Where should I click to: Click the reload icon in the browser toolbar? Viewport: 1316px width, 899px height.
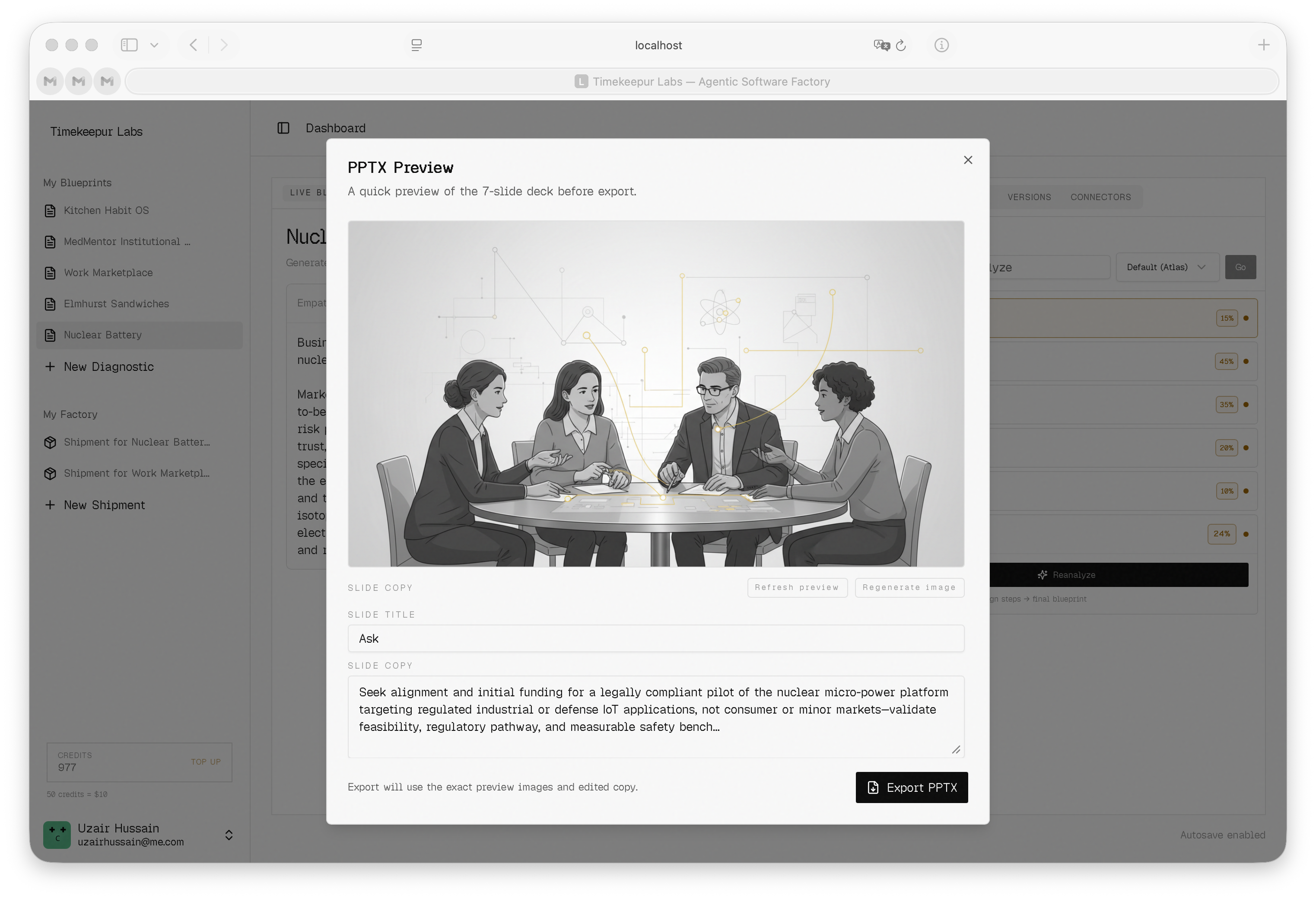pos(900,45)
